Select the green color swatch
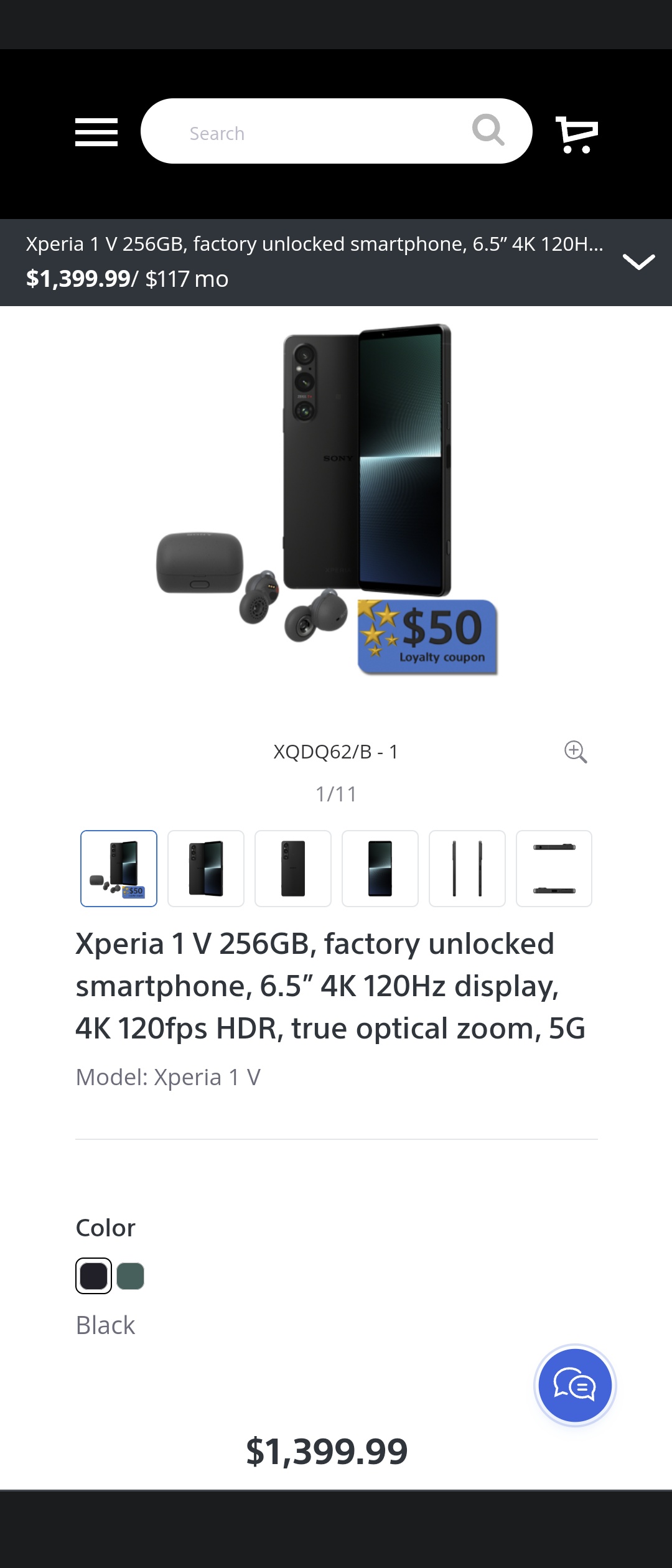The width and height of the screenshot is (672, 1568). pos(131,1276)
